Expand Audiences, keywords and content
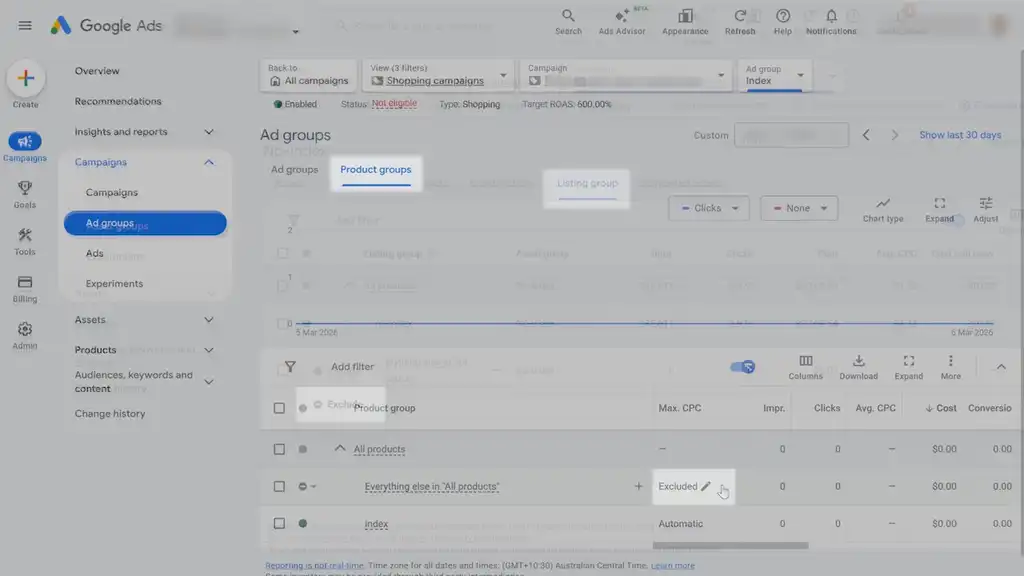The height and width of the screenshot is (576, 1024). coord(209,381)
